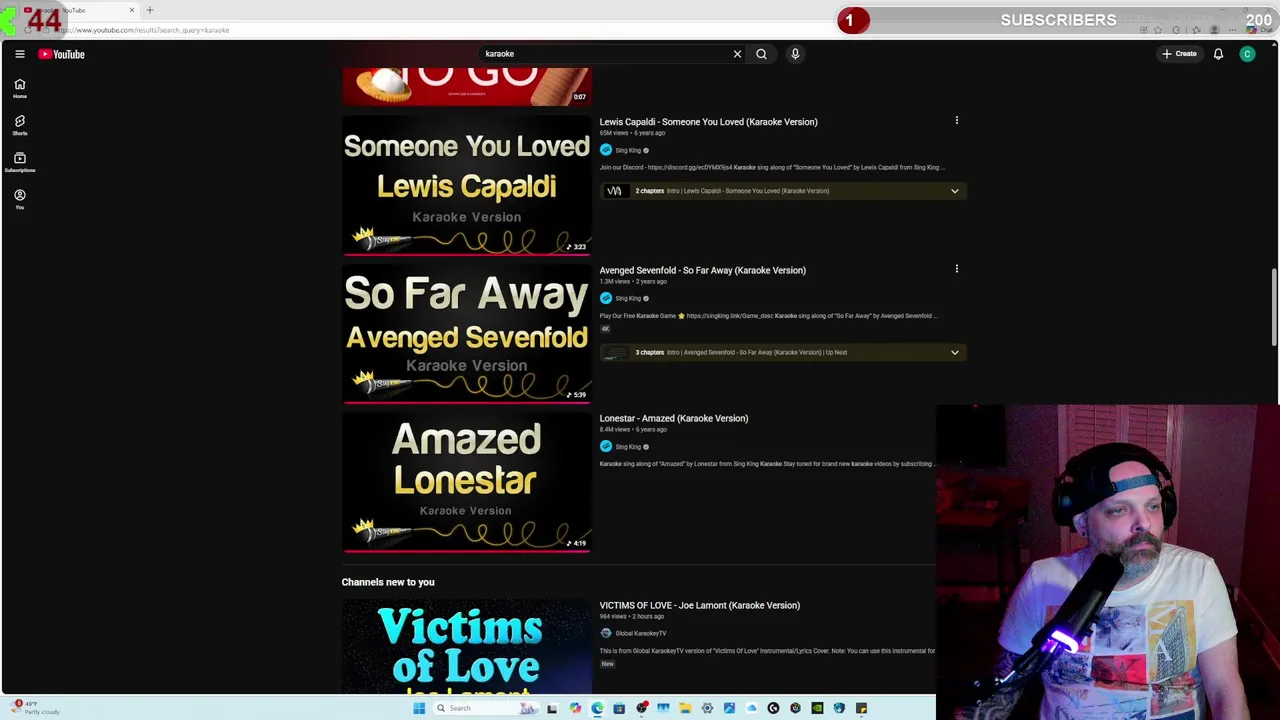Open Shorts from the sidebar
The width and height of the screenshot is (1280, 720).
(x=19, y=125)
